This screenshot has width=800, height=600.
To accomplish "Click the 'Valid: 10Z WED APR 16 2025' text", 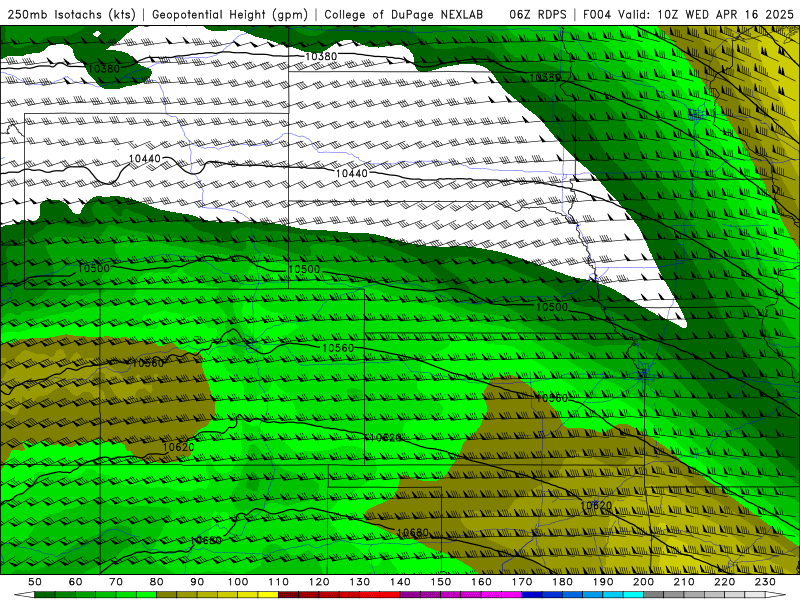I will tap(706, 14).
